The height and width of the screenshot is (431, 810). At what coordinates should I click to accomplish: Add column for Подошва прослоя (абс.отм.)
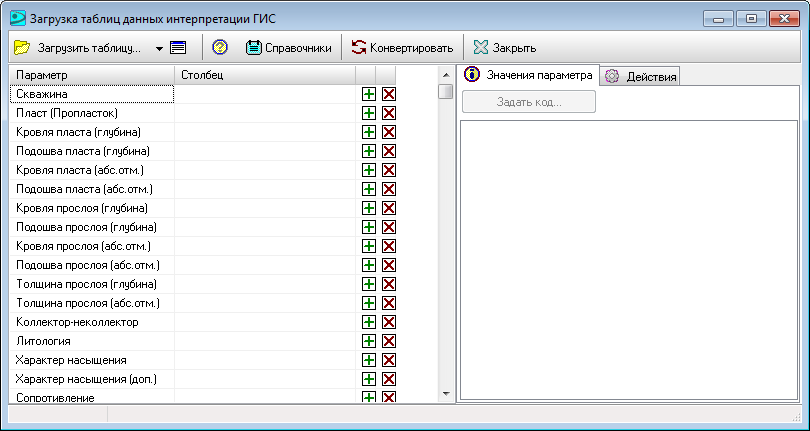(369, 265)
